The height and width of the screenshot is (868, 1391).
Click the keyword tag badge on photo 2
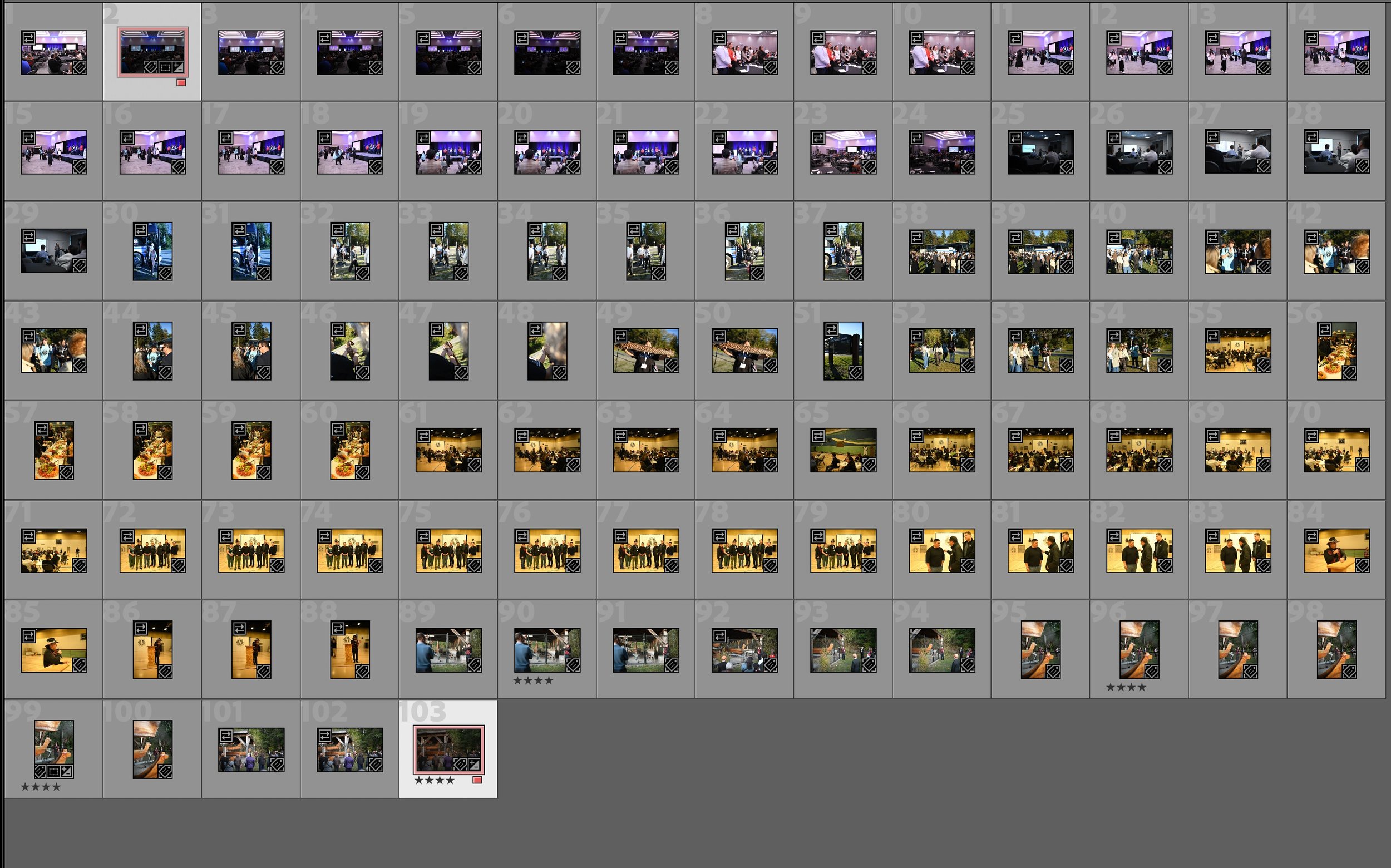(151, 67)
